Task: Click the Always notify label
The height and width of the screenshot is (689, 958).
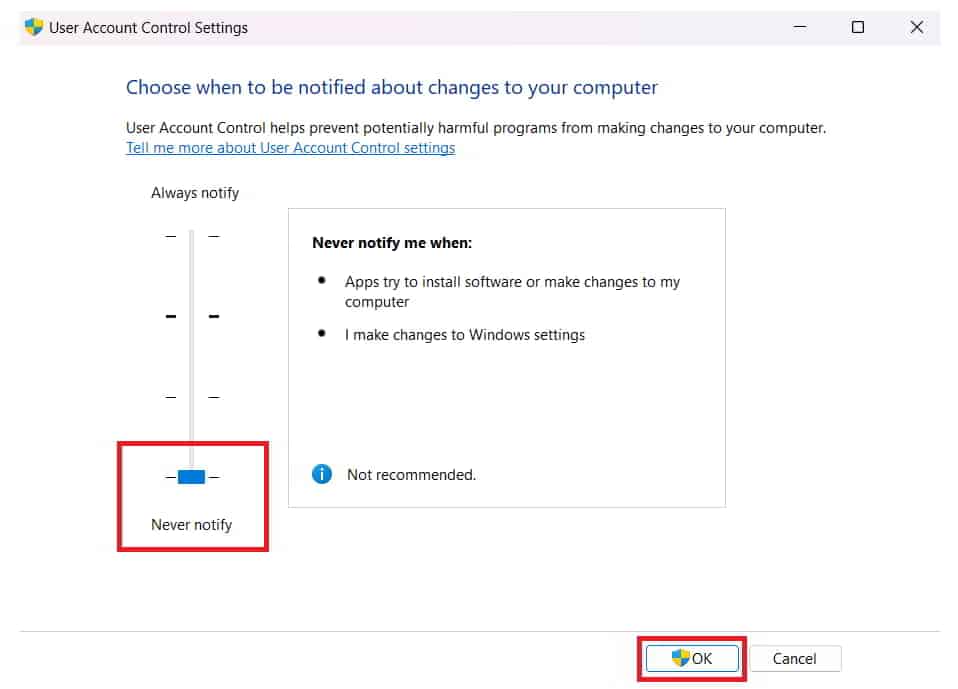Action: point(195,193)
